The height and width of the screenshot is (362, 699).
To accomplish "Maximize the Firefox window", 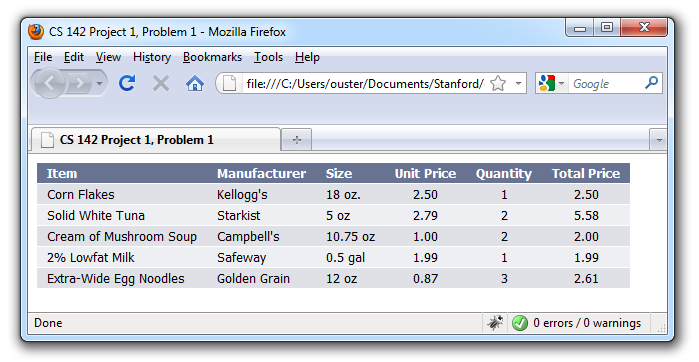I will (607, 28).
